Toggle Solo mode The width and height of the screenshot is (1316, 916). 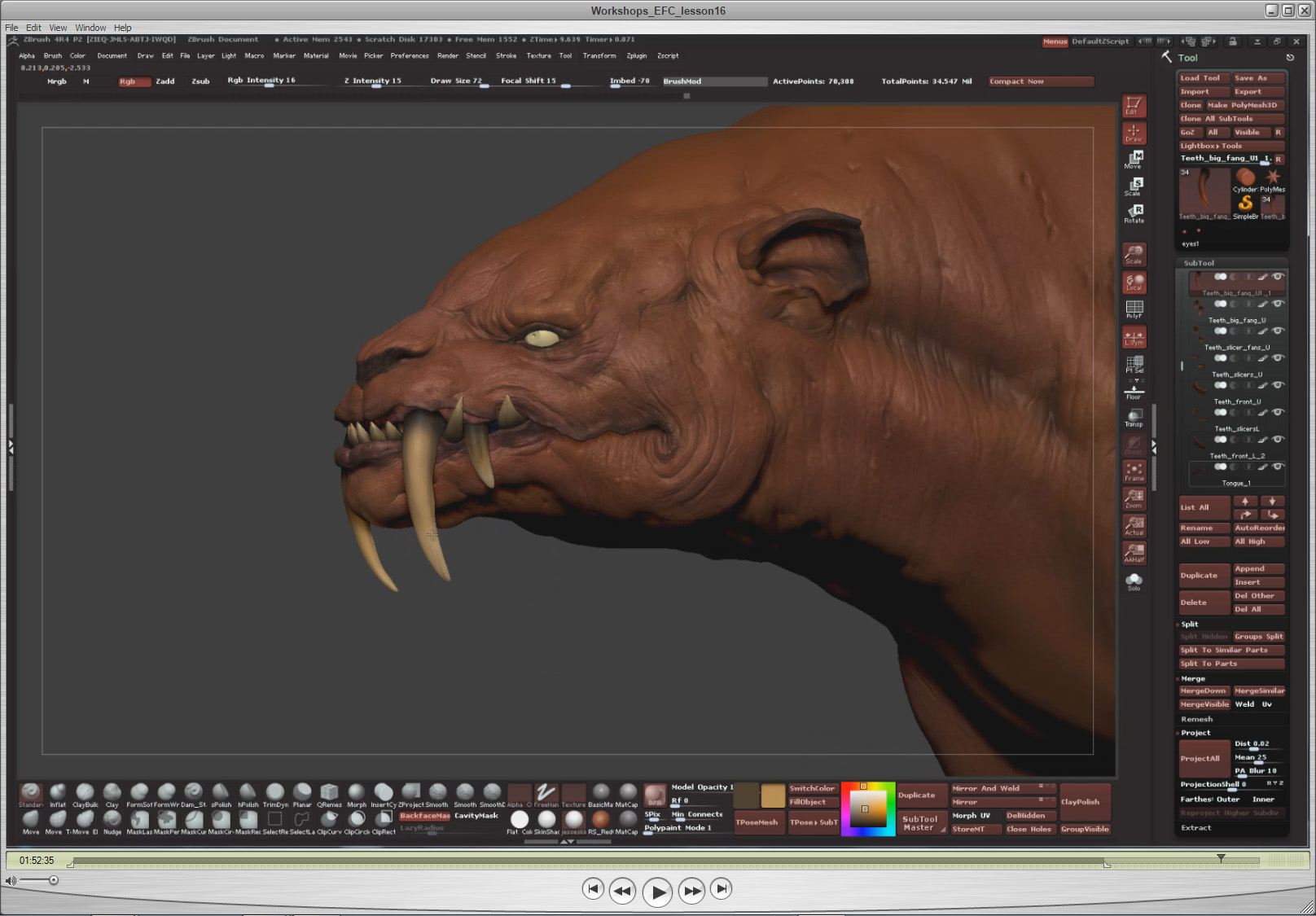click(1134, 581)
